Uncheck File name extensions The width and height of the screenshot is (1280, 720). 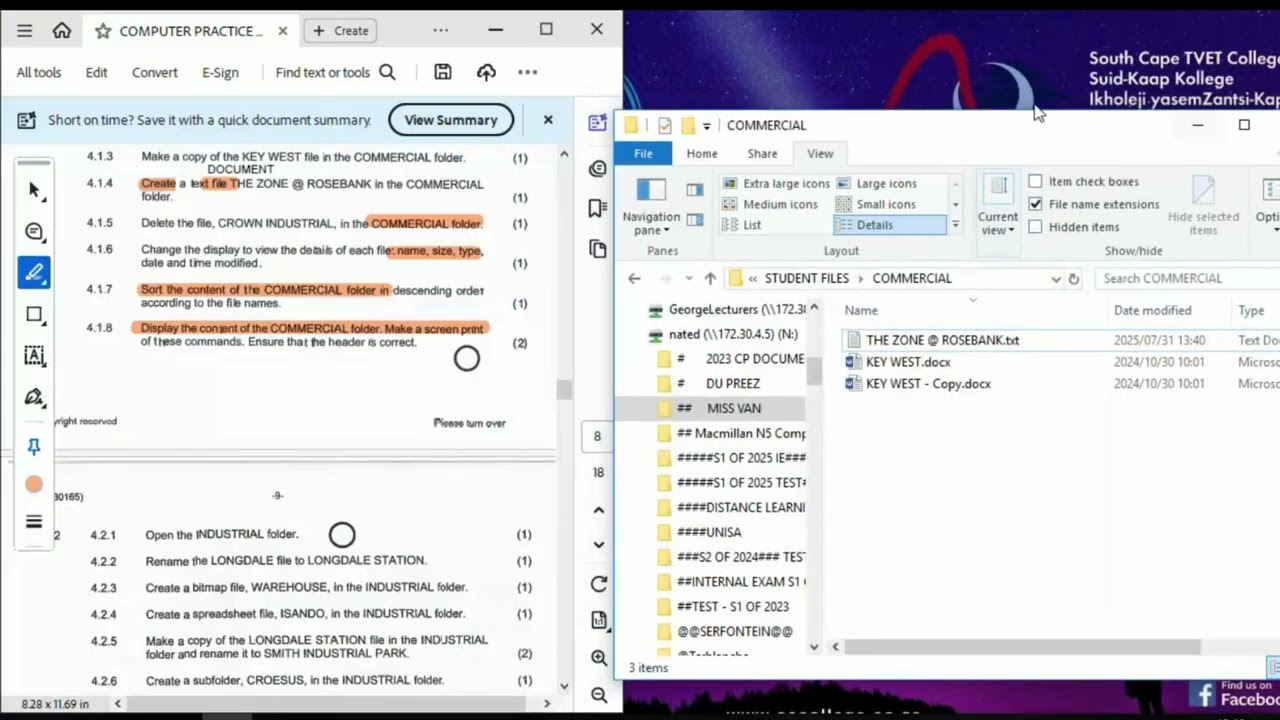[x=1036, y=204]
